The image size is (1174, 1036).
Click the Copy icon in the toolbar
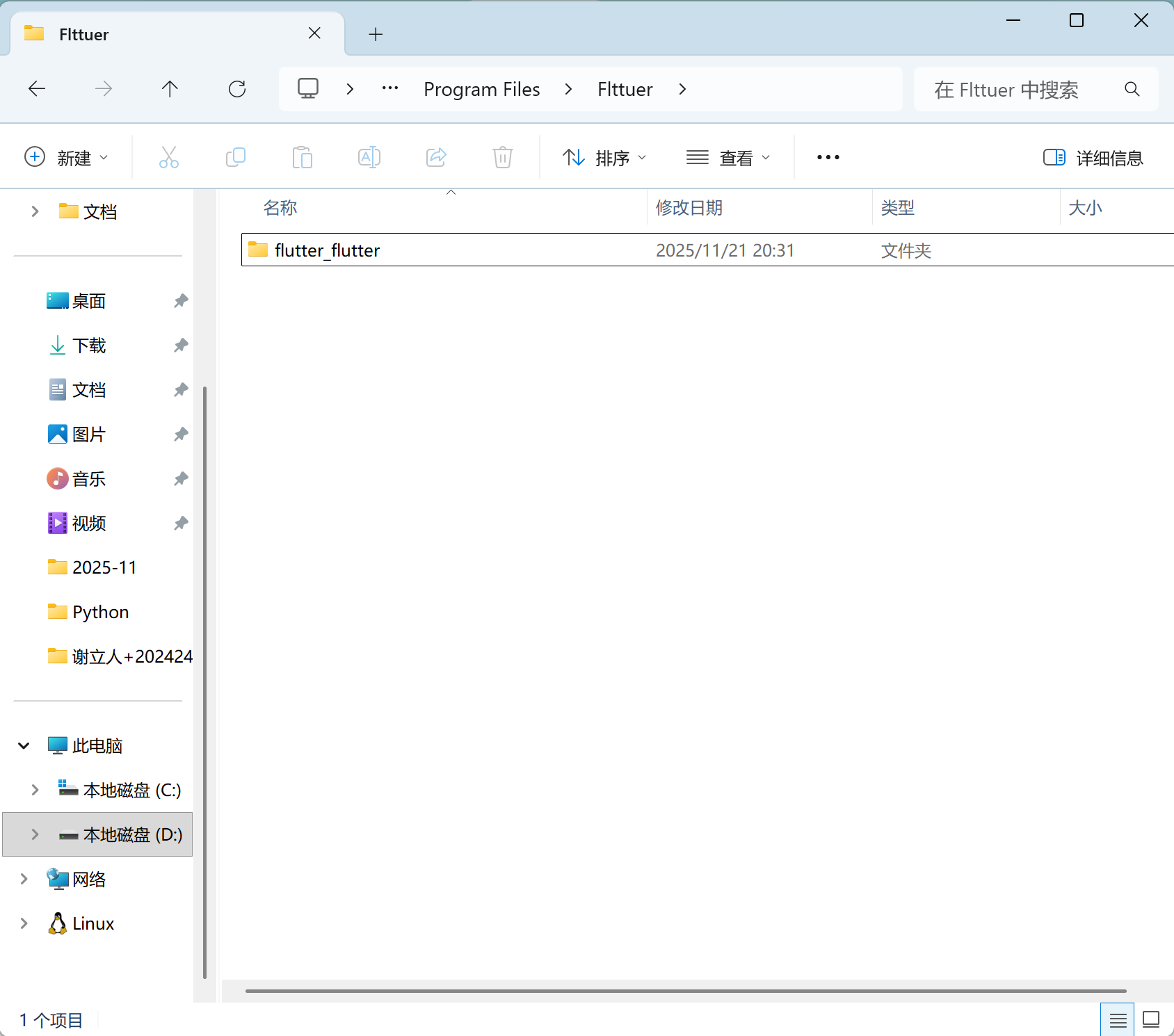pos(236,157)
